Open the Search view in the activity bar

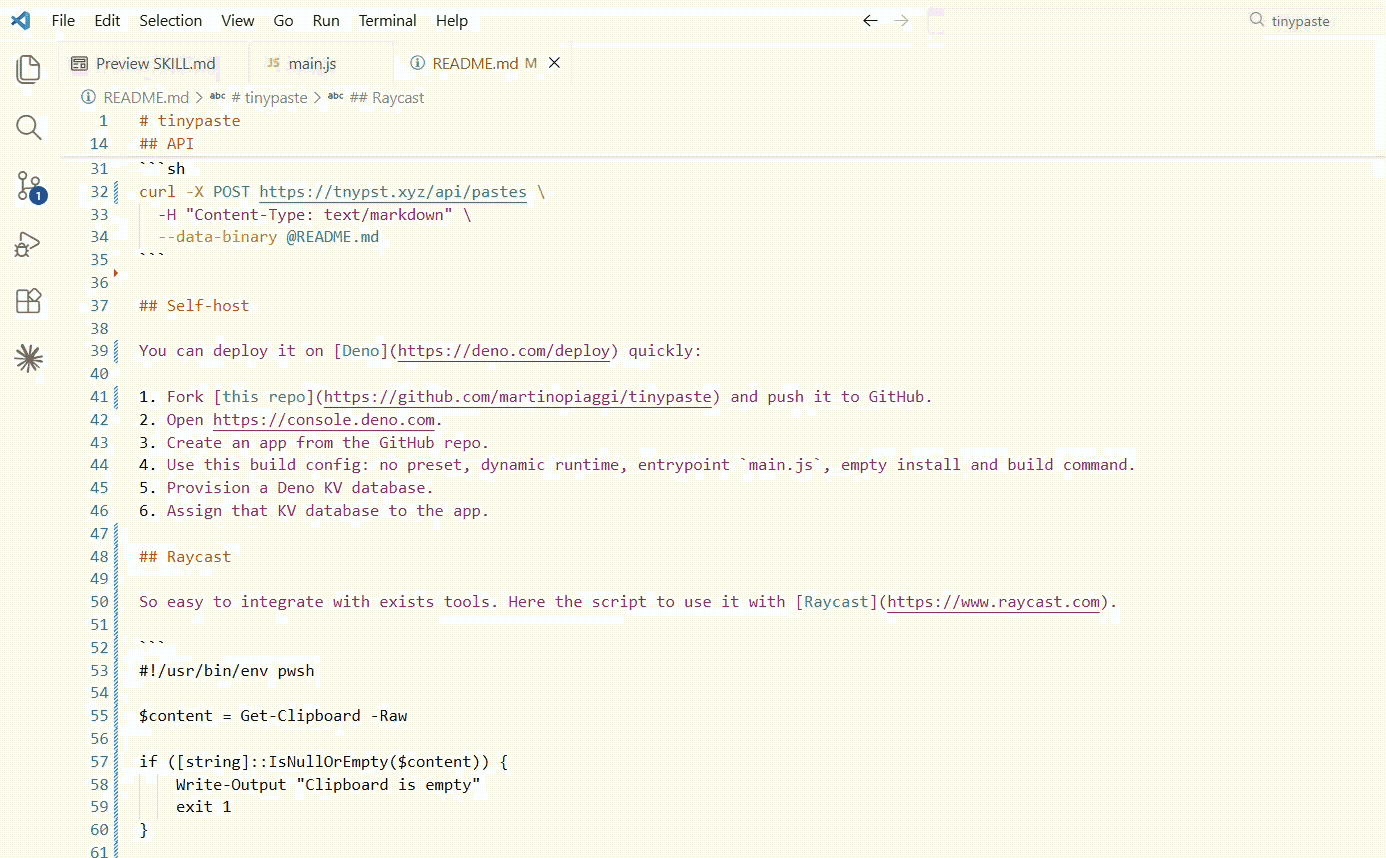tap(29, 127)
